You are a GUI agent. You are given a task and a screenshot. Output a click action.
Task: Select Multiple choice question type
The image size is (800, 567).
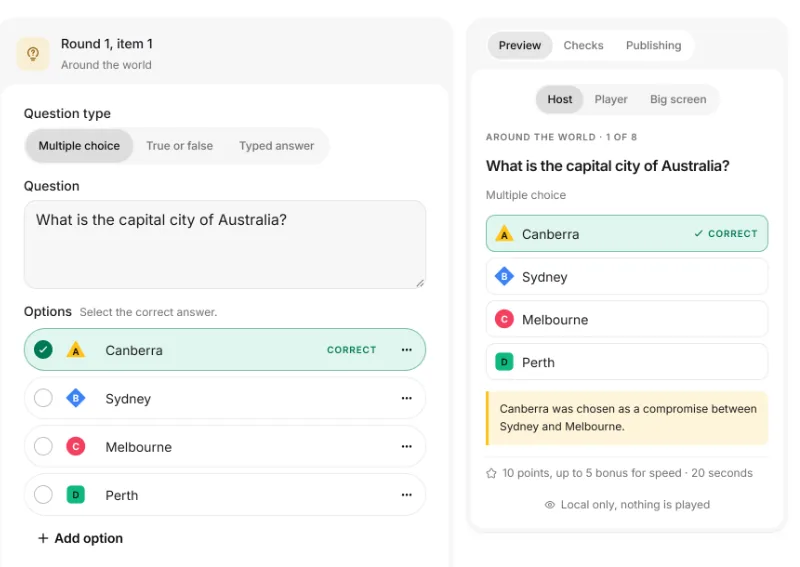[79, 146]
